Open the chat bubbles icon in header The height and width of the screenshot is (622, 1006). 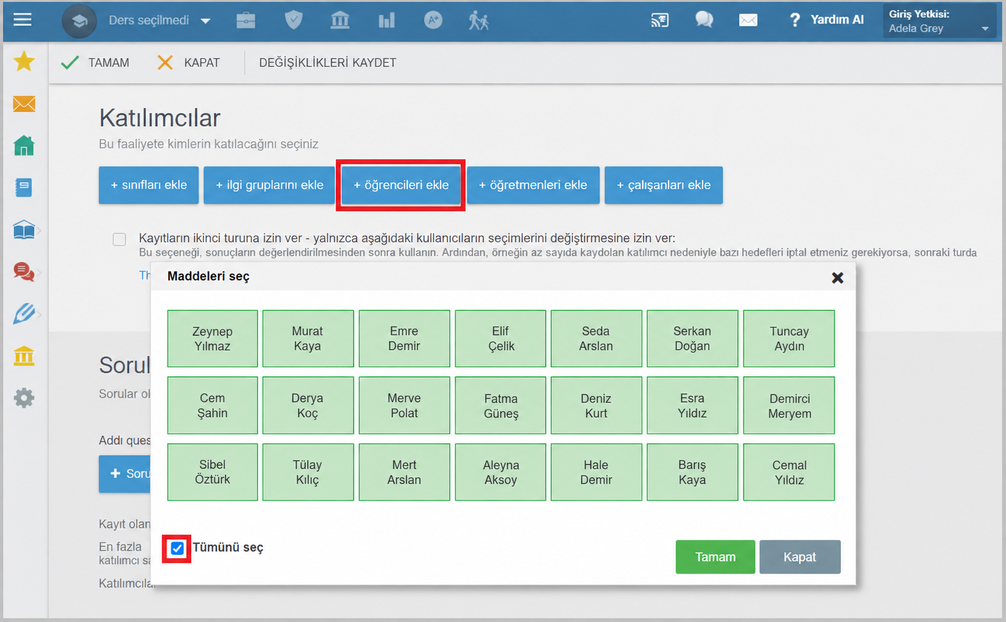pyautogui.click(x=704, y=20)
